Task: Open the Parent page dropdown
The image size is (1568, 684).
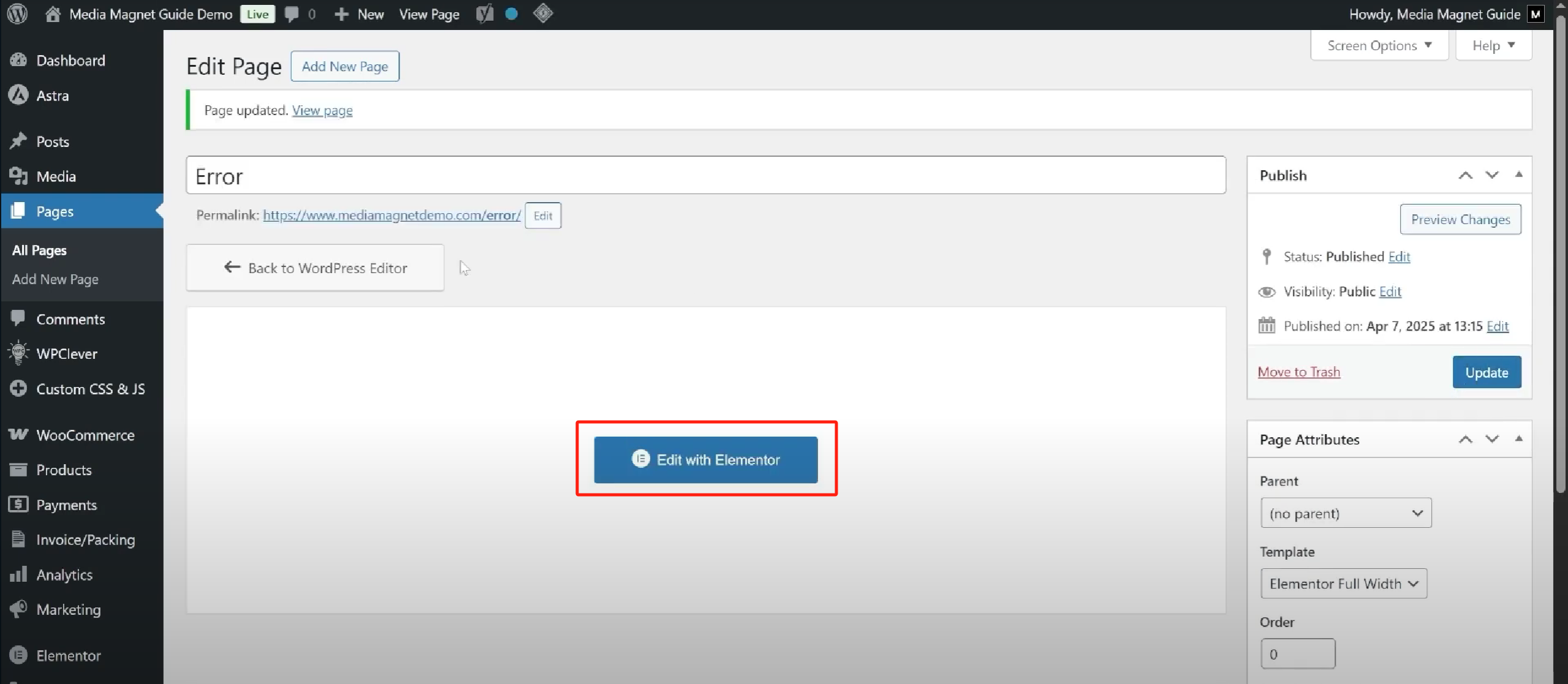Action: (1345, 513)
